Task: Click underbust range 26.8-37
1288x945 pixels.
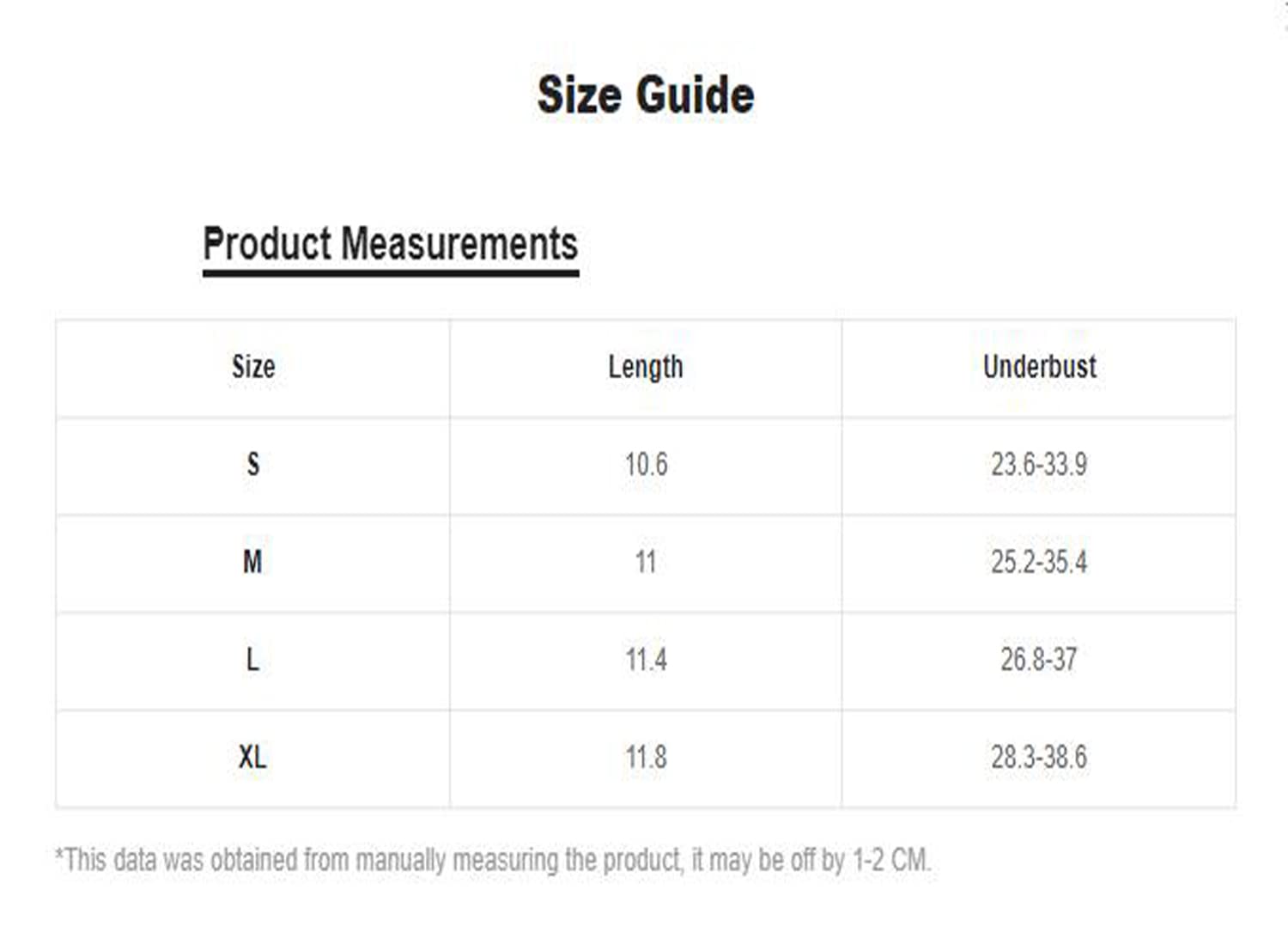Action: pyautogui.click(x=1039, y=660)
